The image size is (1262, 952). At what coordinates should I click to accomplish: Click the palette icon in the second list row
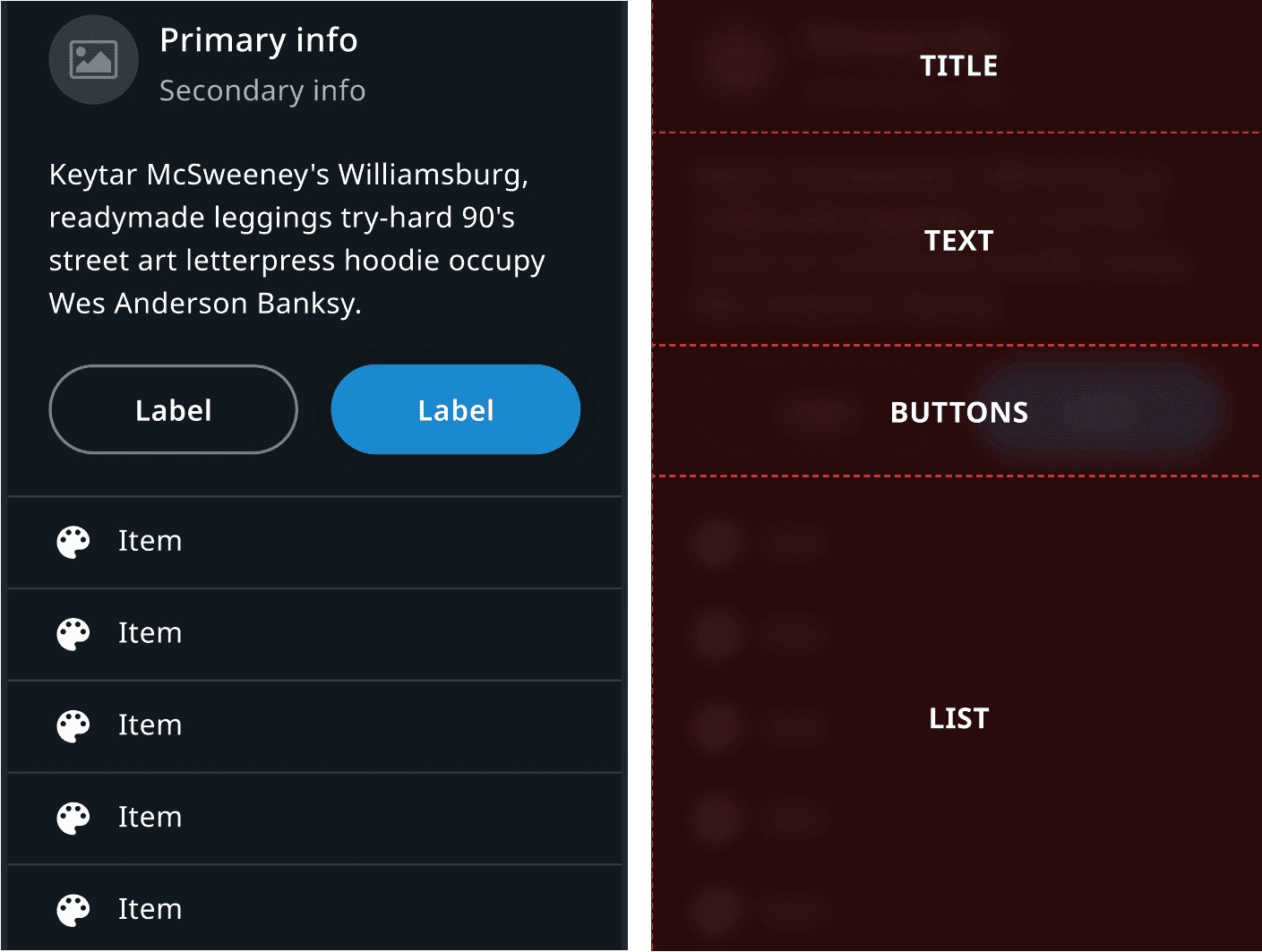[73, 634]
